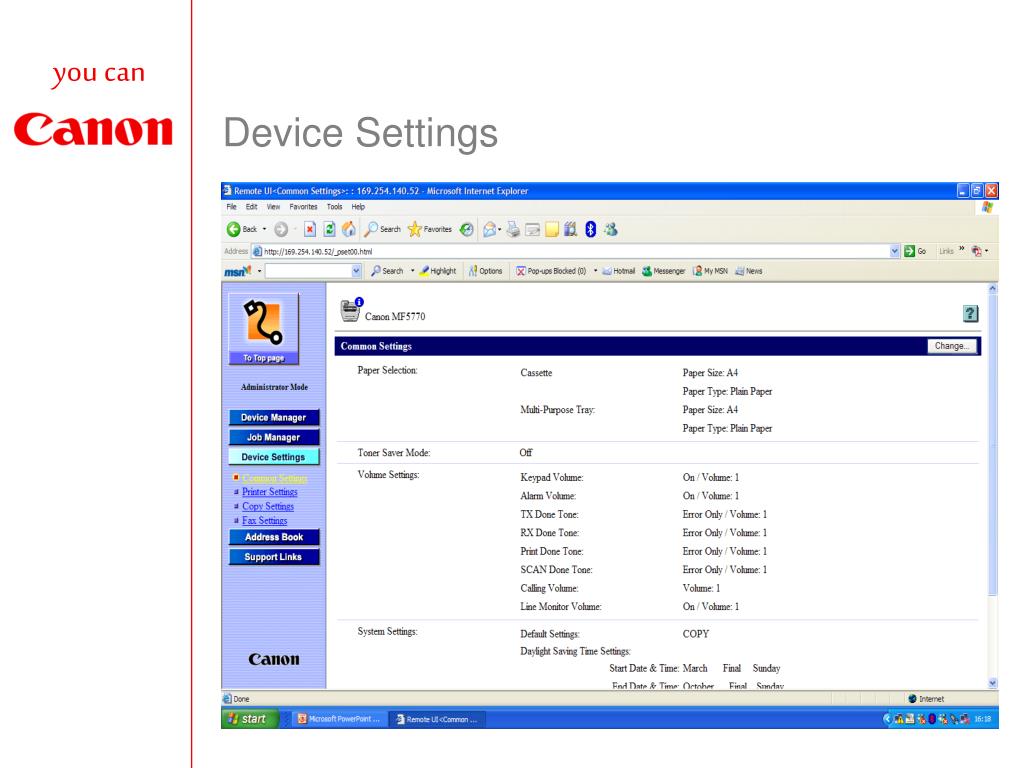The image size is (1024, 768).
Task: Go to Home page icon
Action: (349, 229)
